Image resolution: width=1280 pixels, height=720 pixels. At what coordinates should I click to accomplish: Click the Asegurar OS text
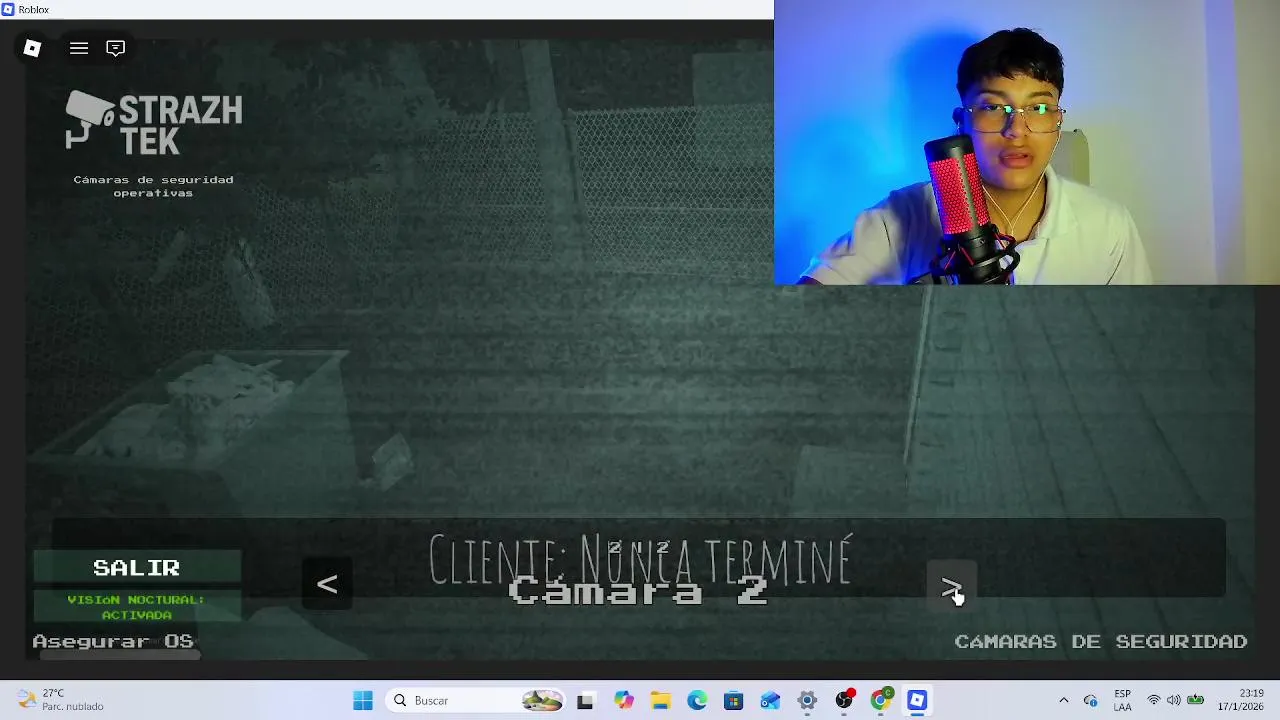[113, 642]
